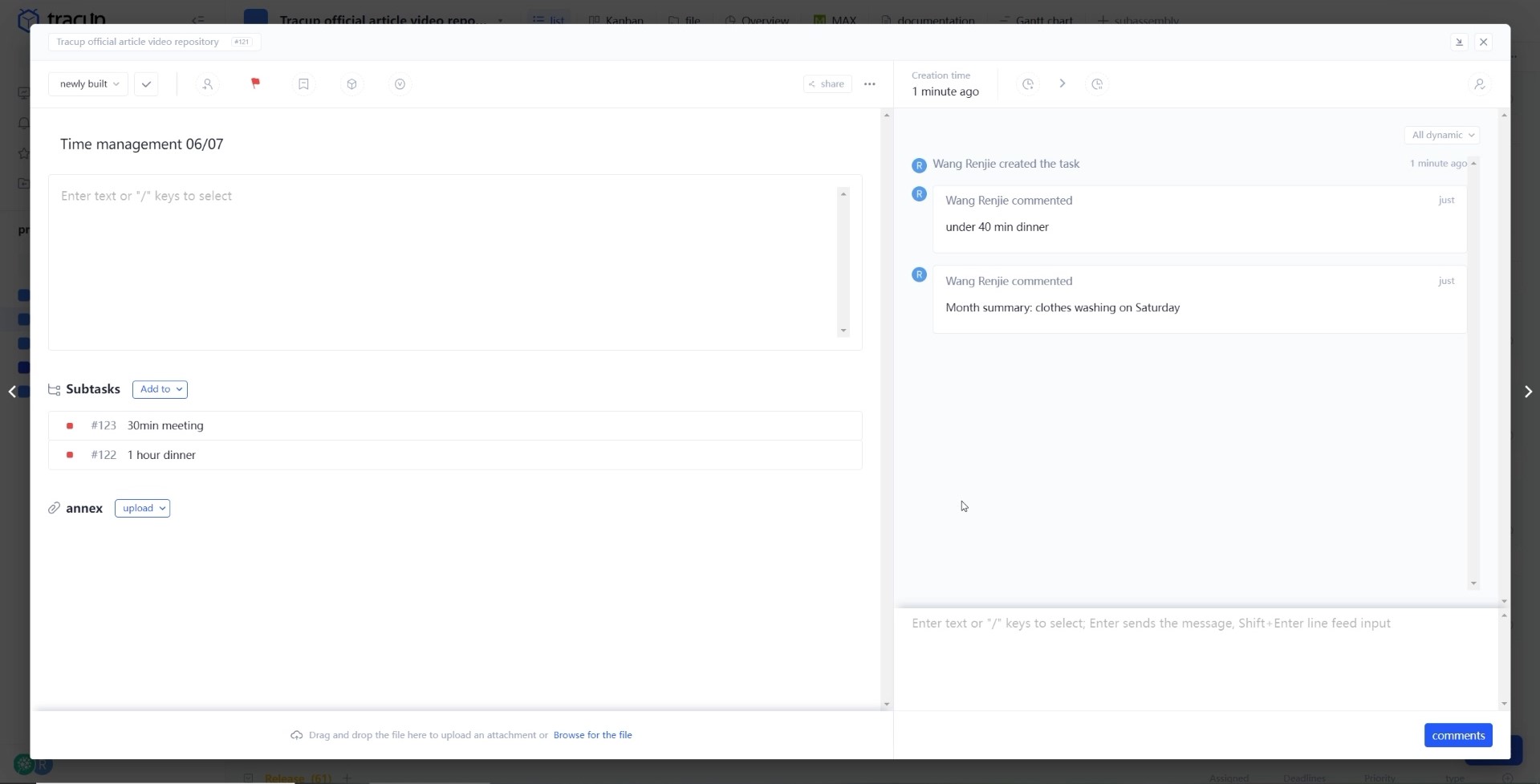
Task: Click the assignee person icon
Action: pos(207,84)
